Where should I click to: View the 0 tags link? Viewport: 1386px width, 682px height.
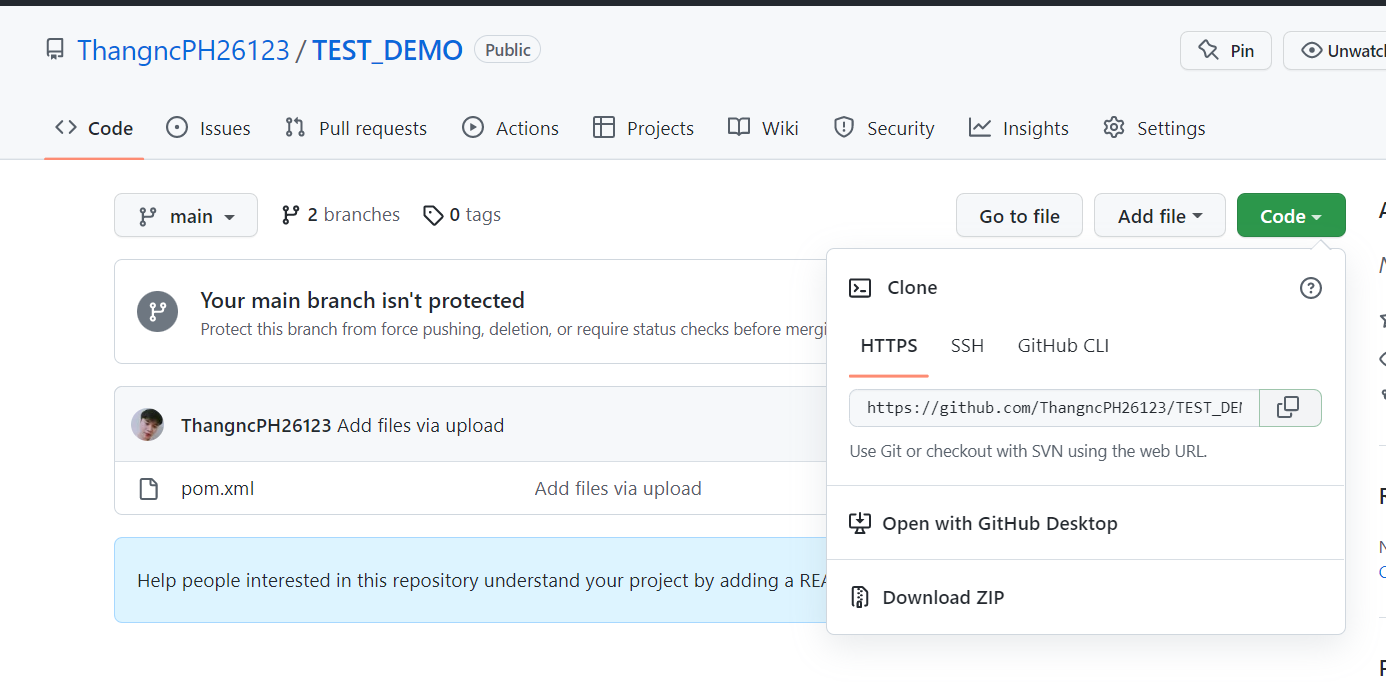coord(462,215)
